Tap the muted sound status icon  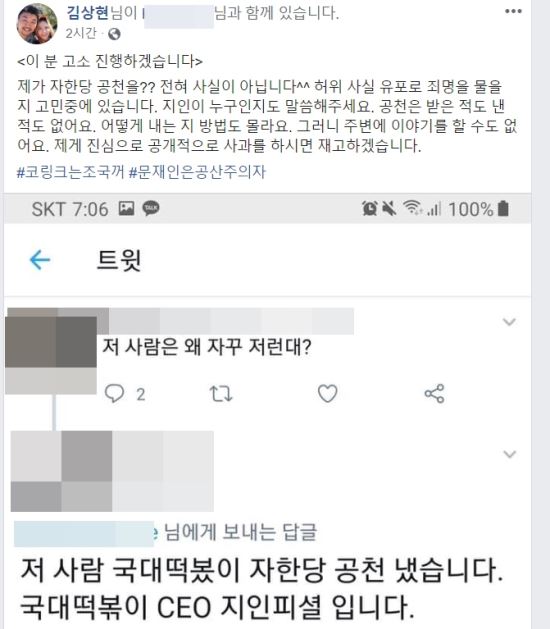pyautogui.click(x=389, y=209)
